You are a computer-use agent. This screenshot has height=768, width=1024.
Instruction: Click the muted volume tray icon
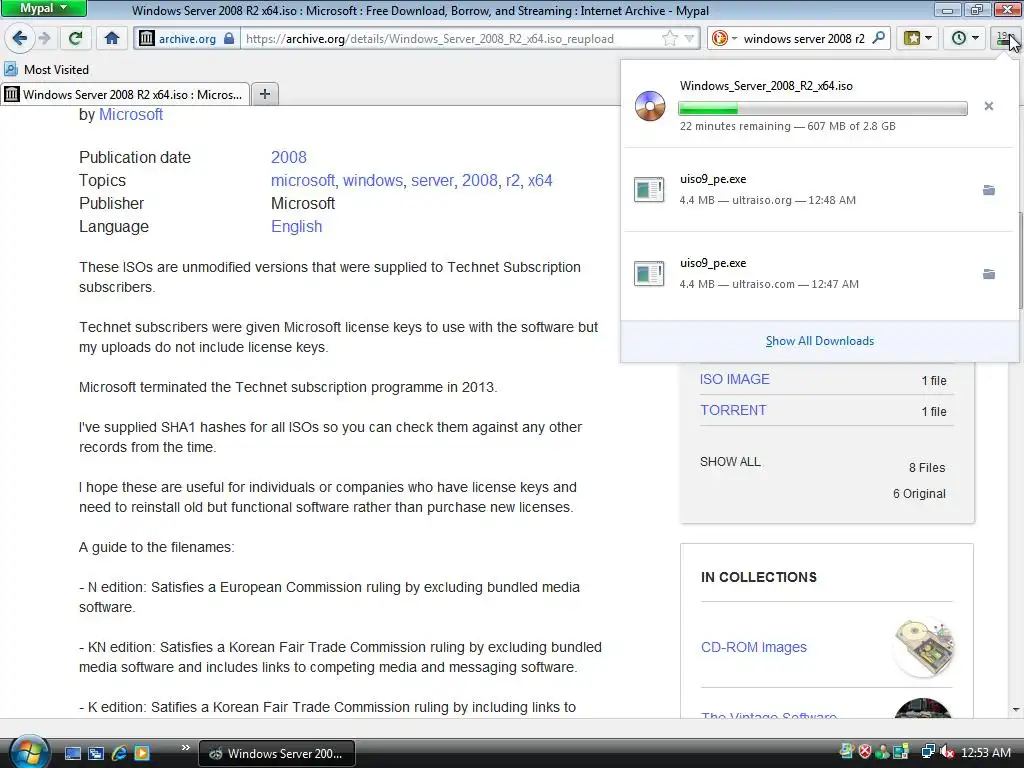click(x=947, y=752)
